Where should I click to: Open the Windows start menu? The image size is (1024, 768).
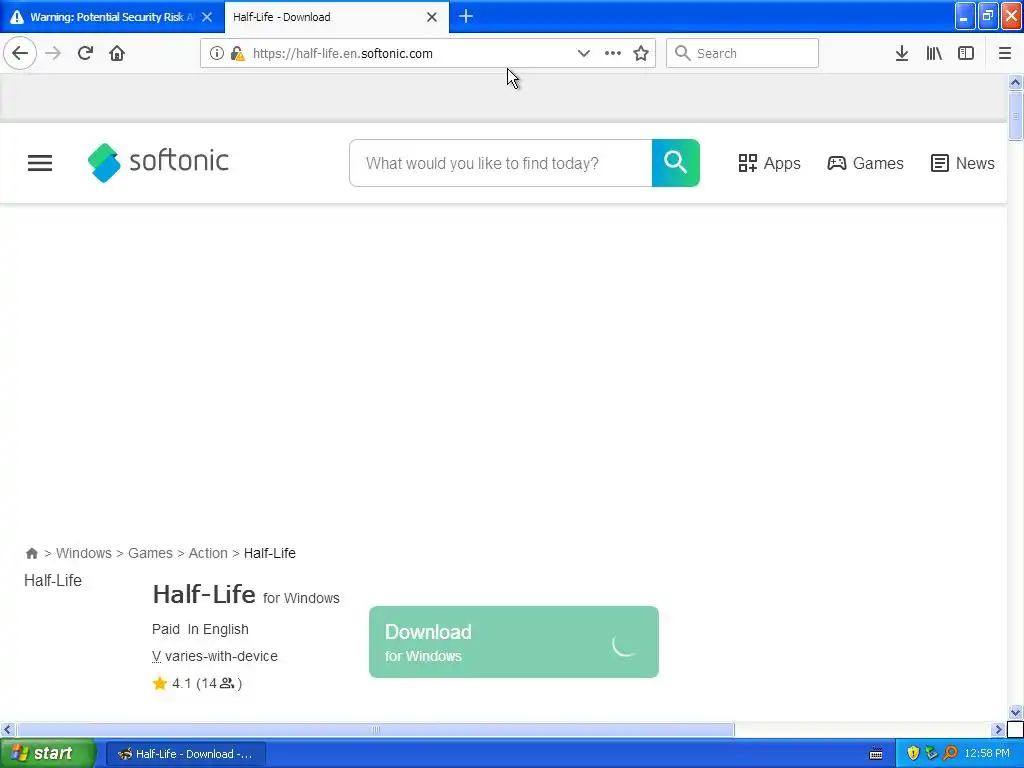point(48,754)
